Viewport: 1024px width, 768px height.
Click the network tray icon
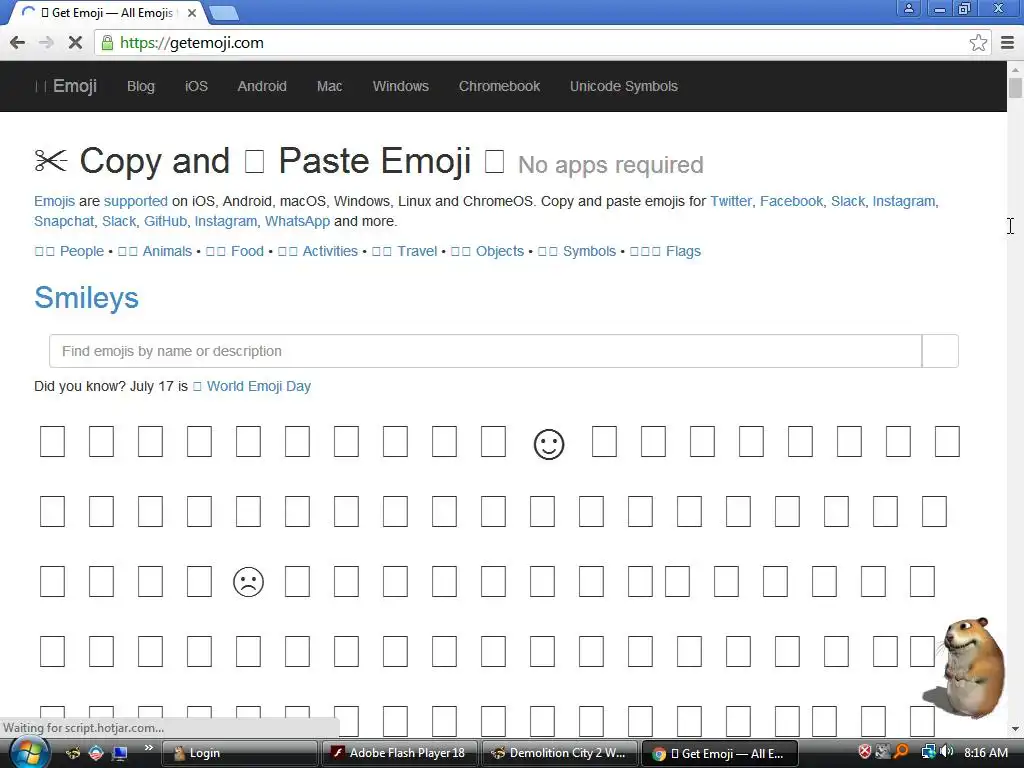[928, 752]
